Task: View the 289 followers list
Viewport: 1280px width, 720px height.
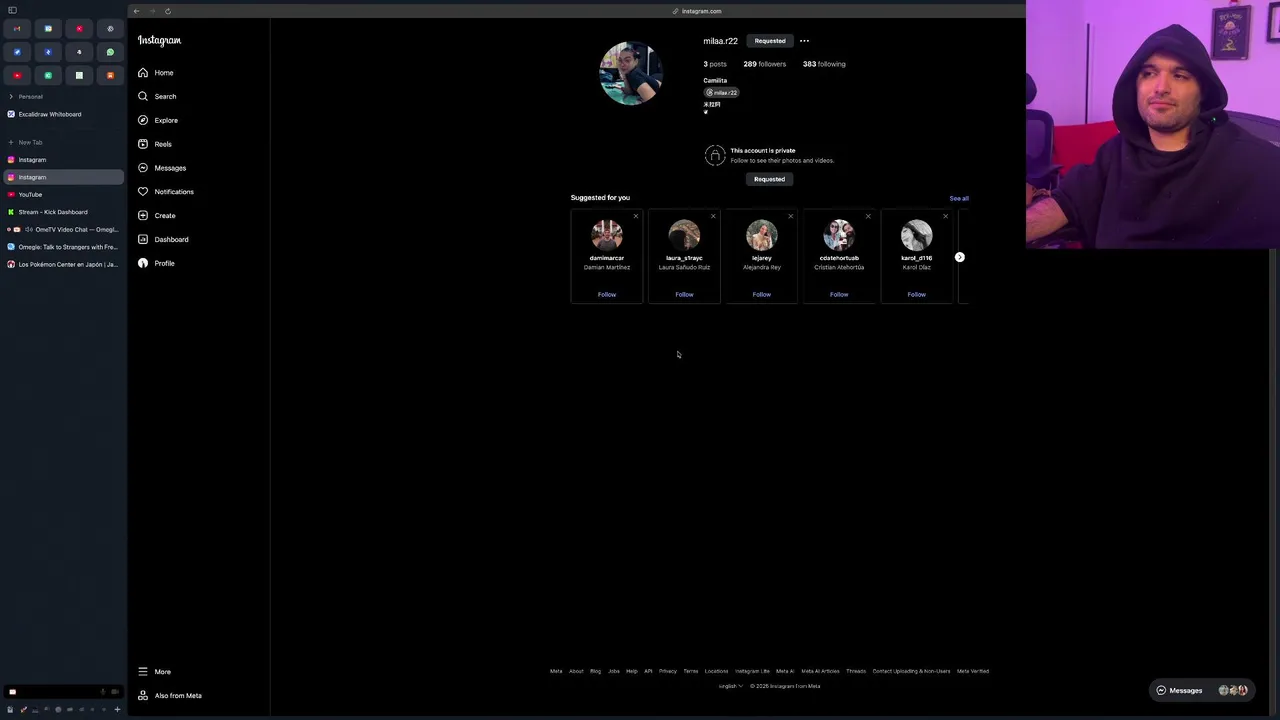Action: tap(764, 64)
